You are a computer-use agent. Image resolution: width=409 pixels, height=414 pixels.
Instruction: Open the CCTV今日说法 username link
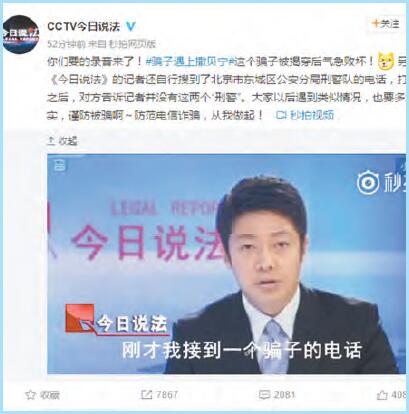coord(84,27)
